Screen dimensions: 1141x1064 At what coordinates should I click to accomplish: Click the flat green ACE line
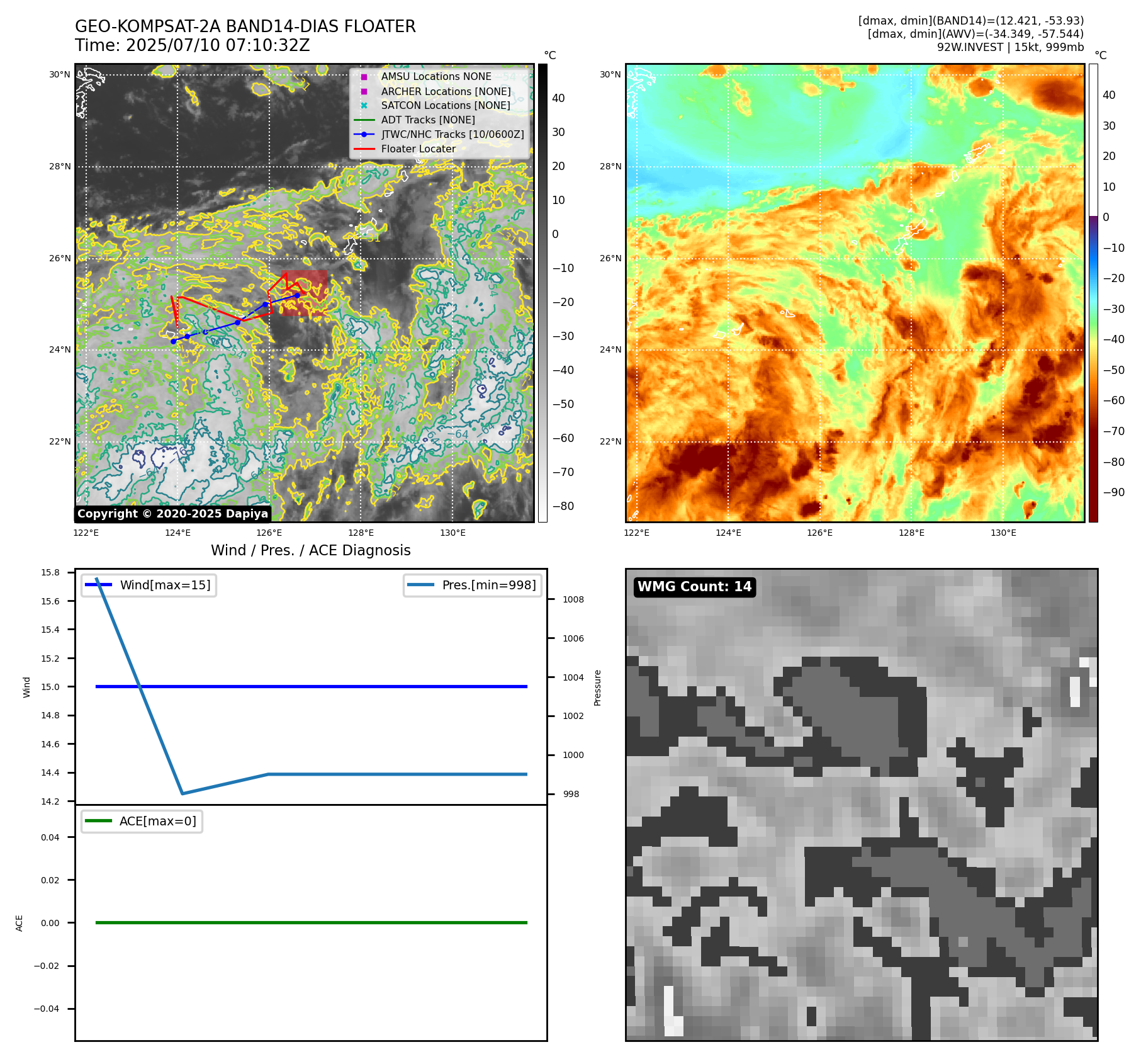pos(312,922)
